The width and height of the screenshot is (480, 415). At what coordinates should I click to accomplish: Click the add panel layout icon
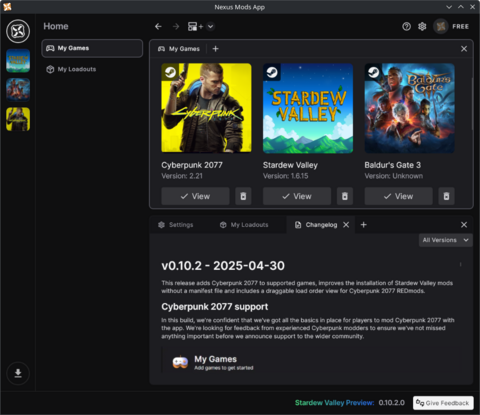[x=195, y=26]
